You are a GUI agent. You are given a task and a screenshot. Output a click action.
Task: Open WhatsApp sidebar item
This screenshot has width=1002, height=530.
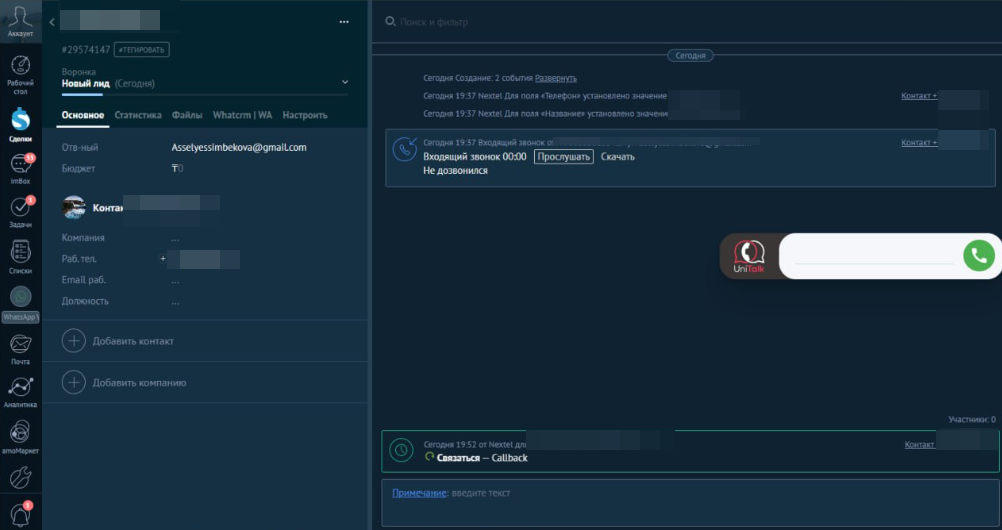(x=20, y=304)
